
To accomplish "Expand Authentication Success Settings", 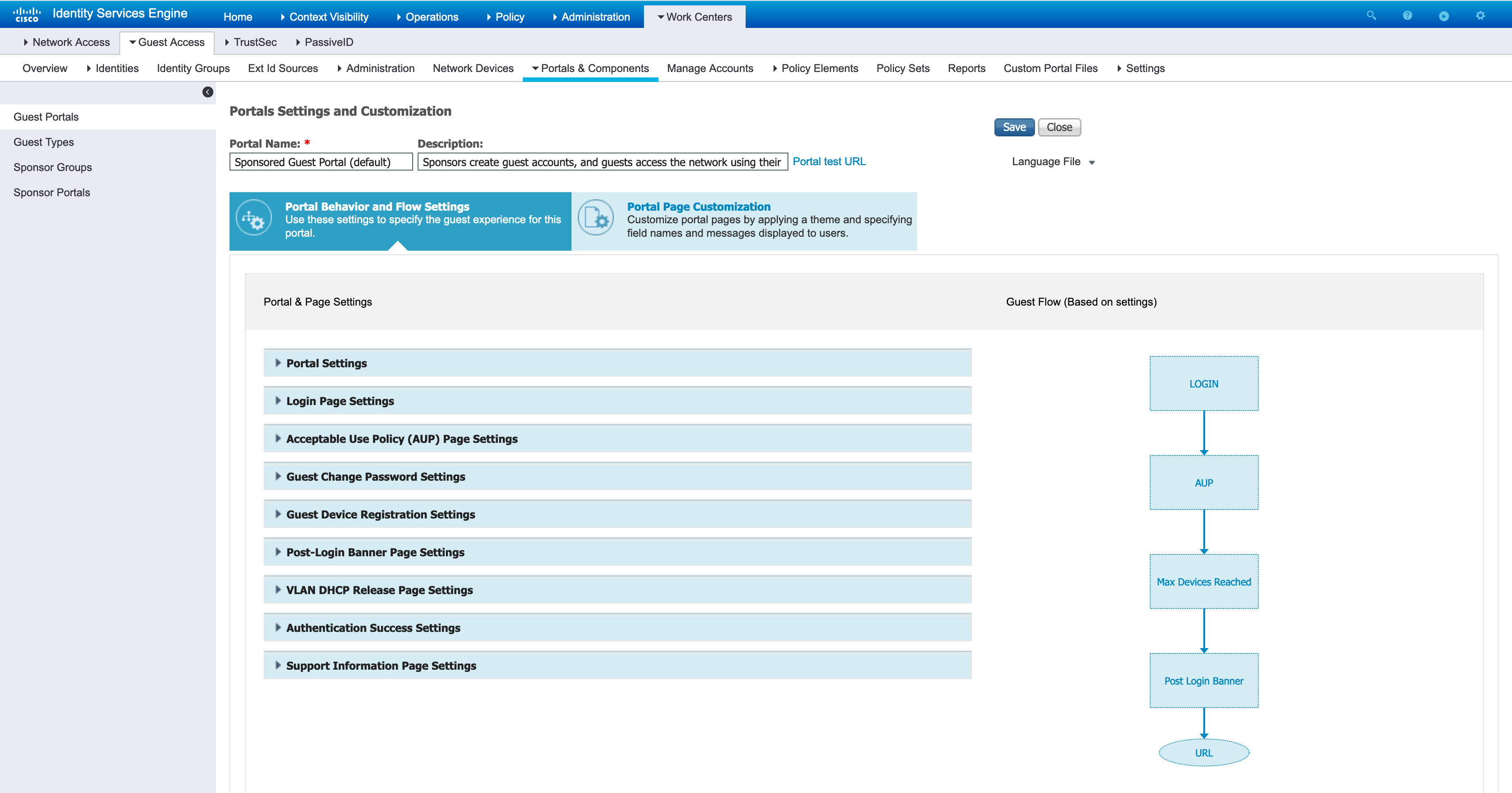I will (617, 628).
